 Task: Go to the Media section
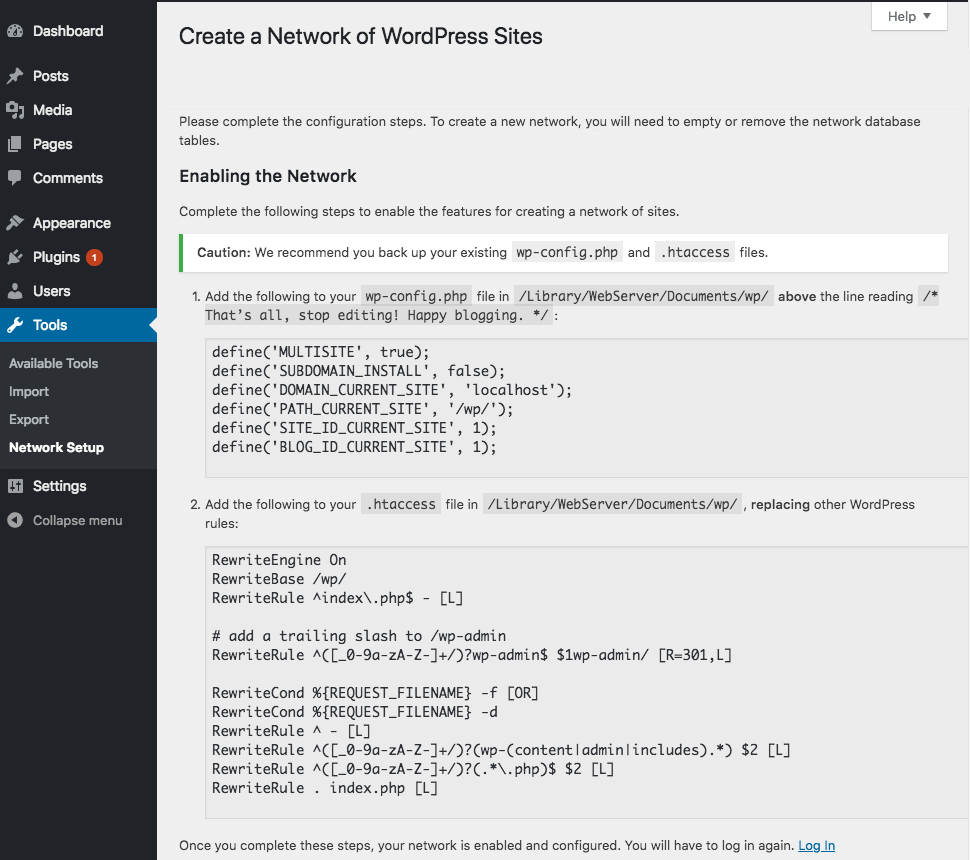tap(53, 110)
